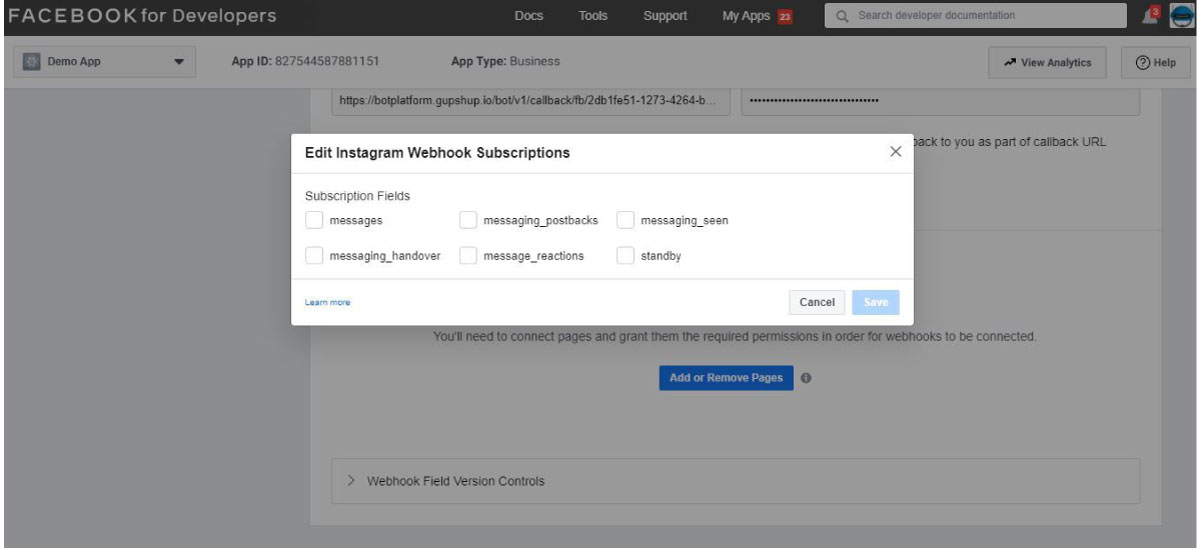Screen dimensions: 1200x548
Task: Open the Docs menu
Action: pyautogui.click(x=529, y=16)
